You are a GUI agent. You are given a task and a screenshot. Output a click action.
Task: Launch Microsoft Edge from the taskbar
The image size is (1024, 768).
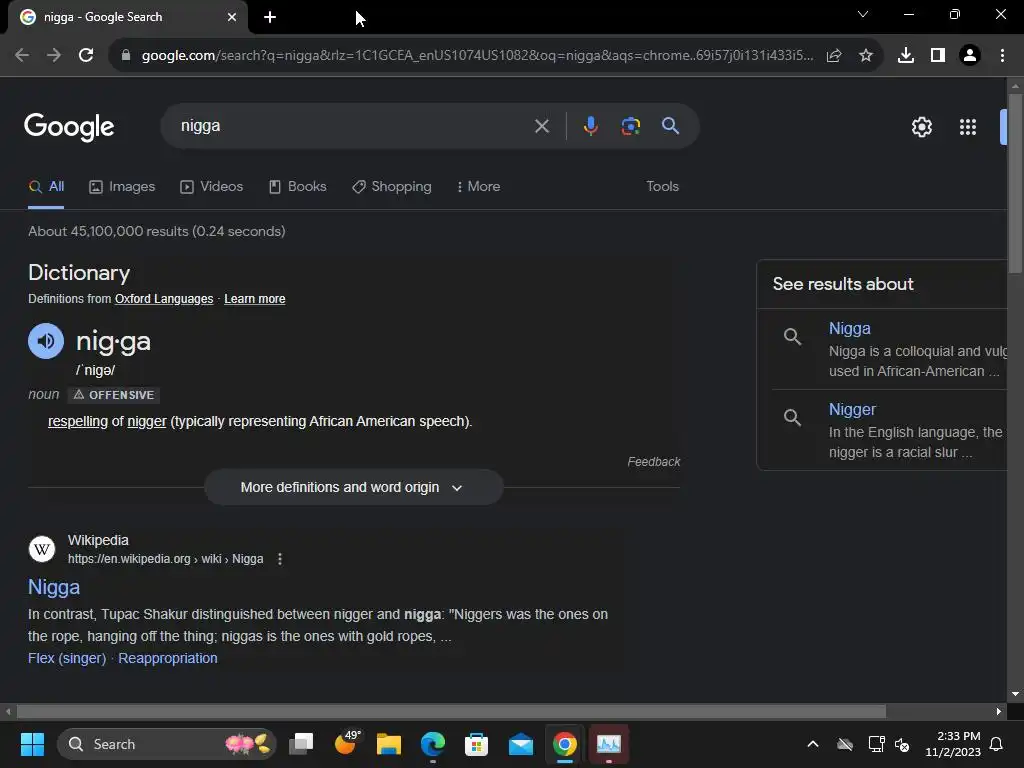point(432,744)
